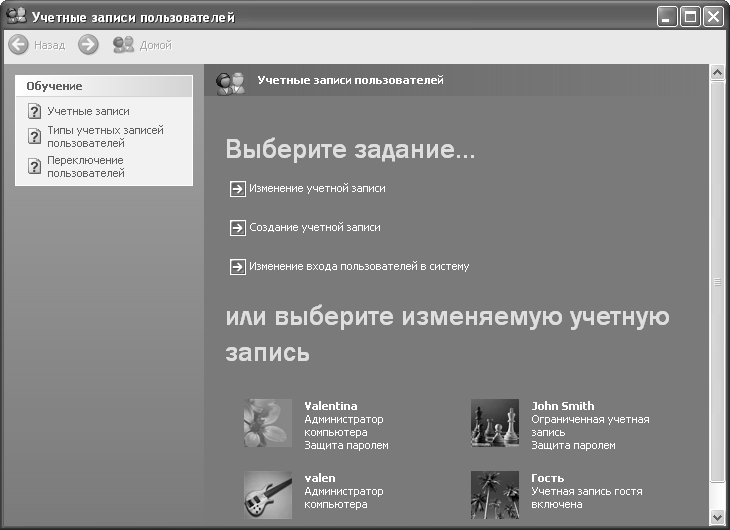Open the John Smith account name
The width and height of the screenshot is (730, 530).
(x=562, y=406)
